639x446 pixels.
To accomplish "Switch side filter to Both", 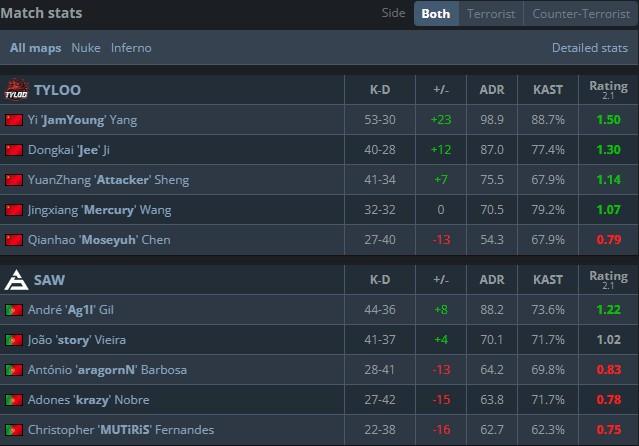I will [435, 14].
